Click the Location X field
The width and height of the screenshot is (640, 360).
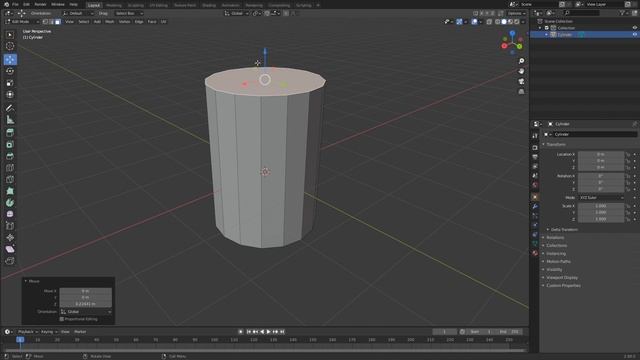pos(601,154)
